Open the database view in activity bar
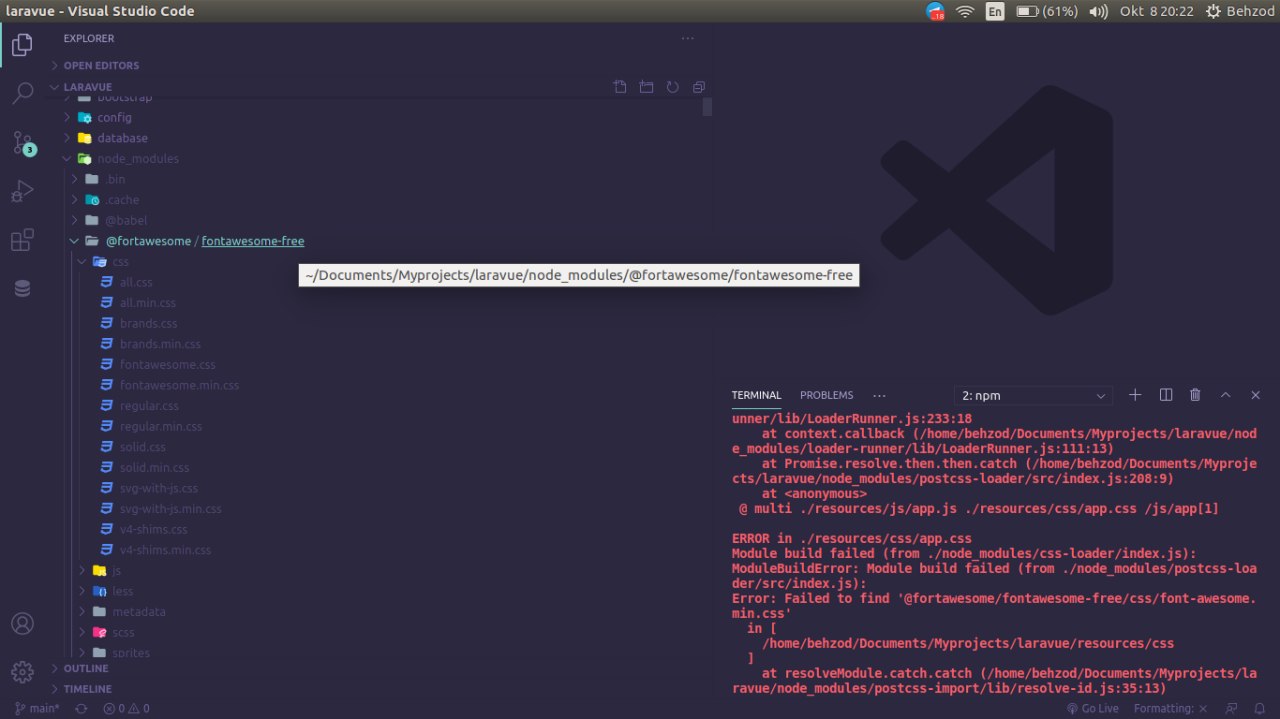 [22, 288]
